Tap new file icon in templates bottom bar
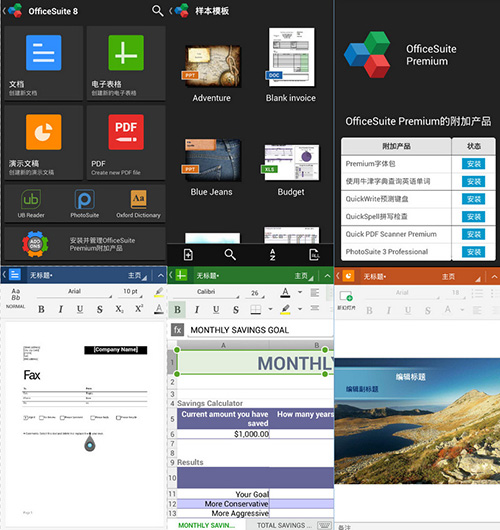This screenshot has height=530, width=500. click(188, 255)
